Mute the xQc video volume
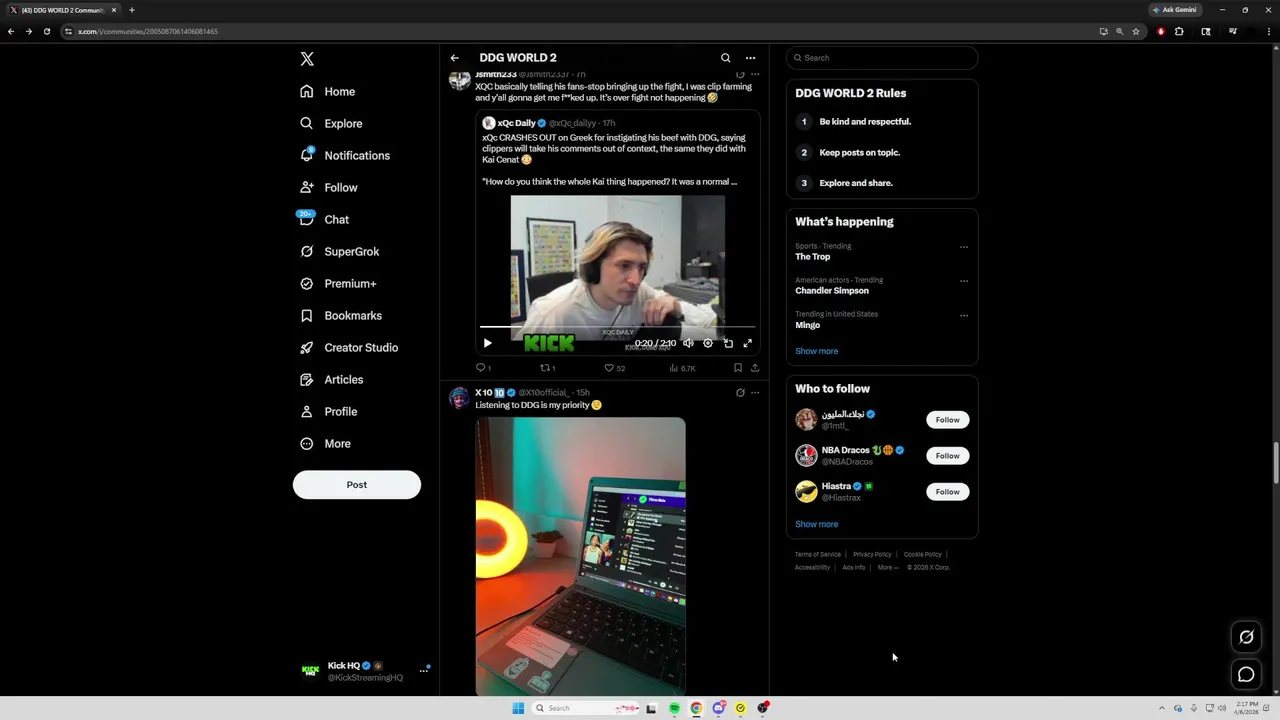Viewport: 1280px width, 720px height. coord(688,343)
